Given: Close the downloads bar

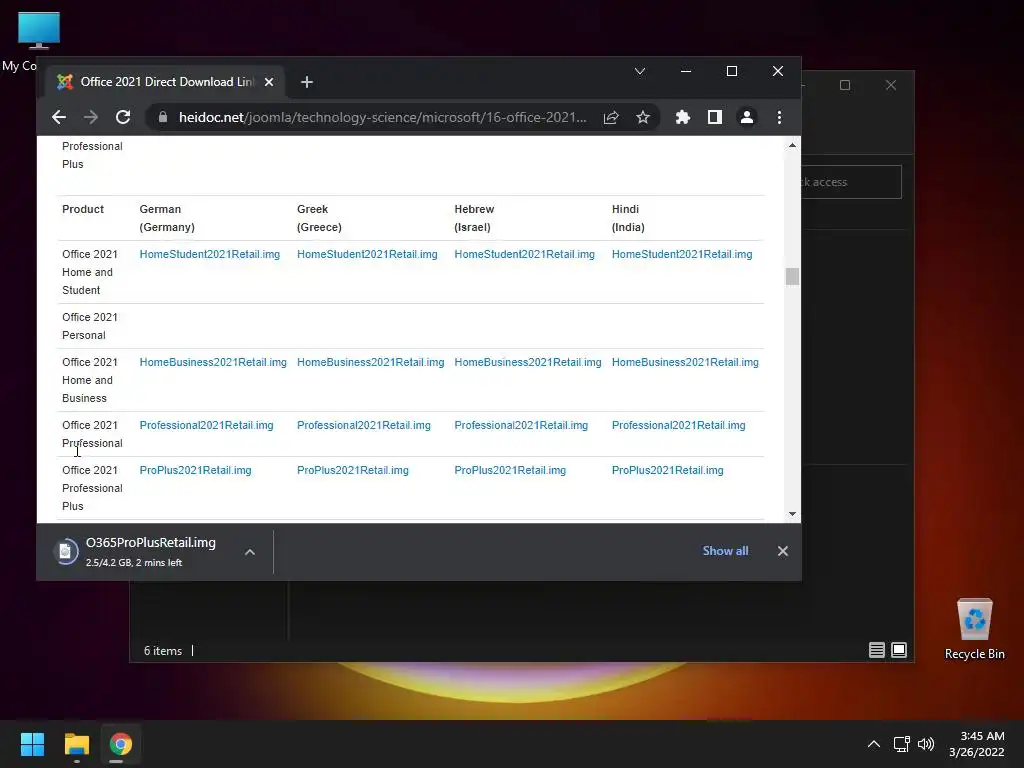Looking at the screenshot, I should (782, 551).
